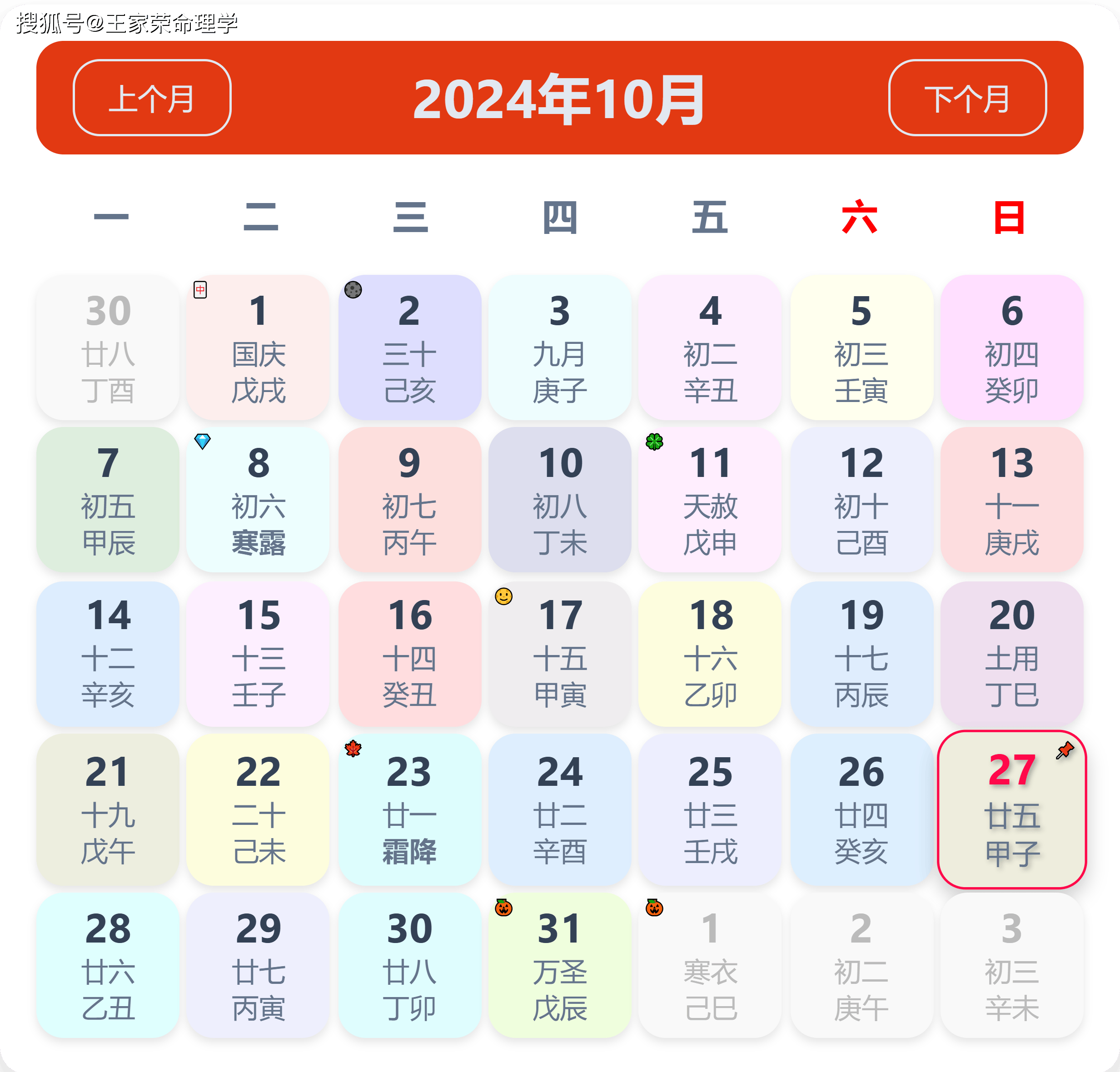
Task: Click the 2024年10月 month title
Action: point(559,99)
